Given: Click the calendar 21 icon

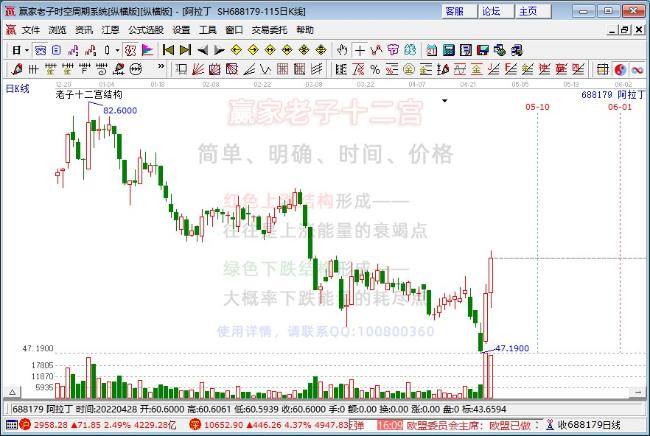Looking at the screenshot, I should click(x=432, y=50).
